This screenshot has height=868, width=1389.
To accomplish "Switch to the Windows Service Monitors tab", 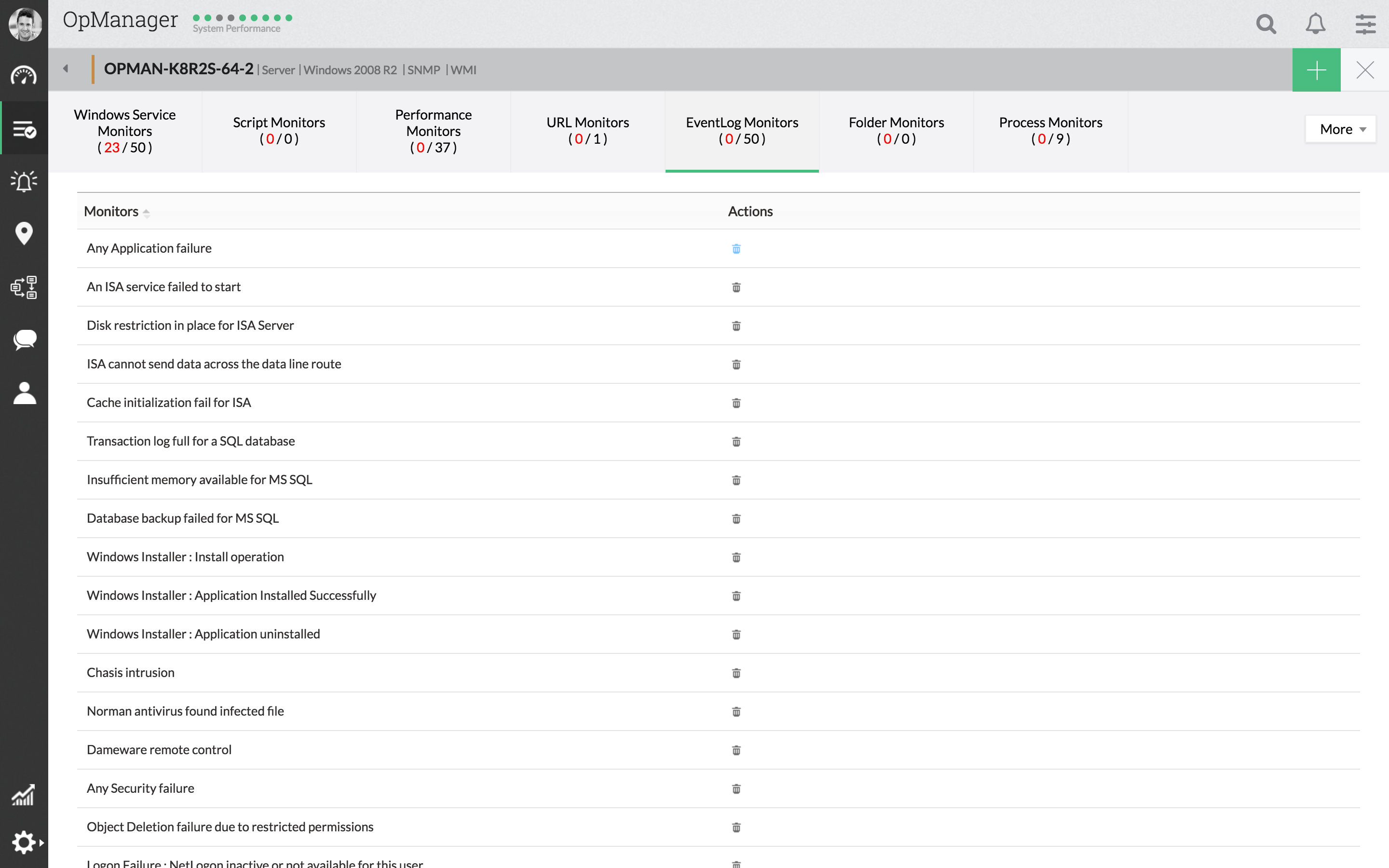I will click(124, 131).
